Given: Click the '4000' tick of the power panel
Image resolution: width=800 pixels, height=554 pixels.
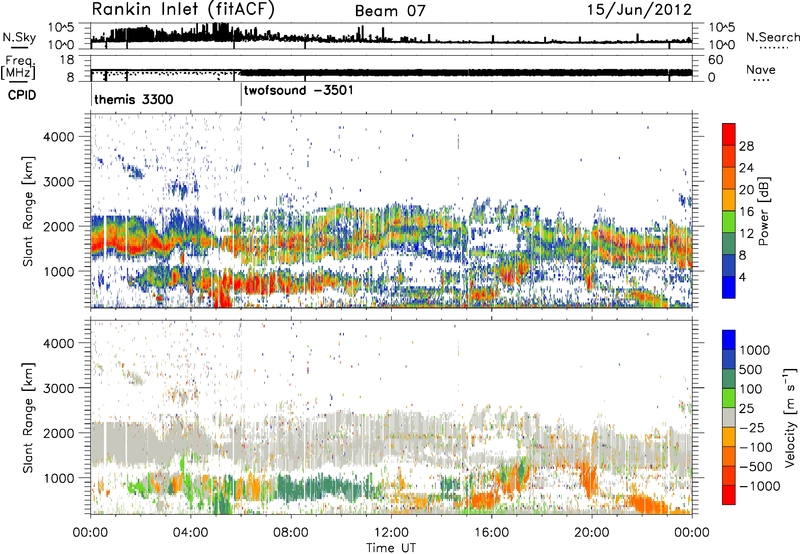Looking at the screenshot, I should pos(58,137).
